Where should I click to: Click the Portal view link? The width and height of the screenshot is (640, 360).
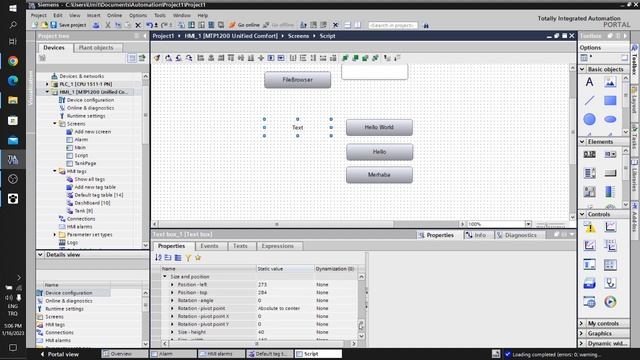click(x=59, y=354)
